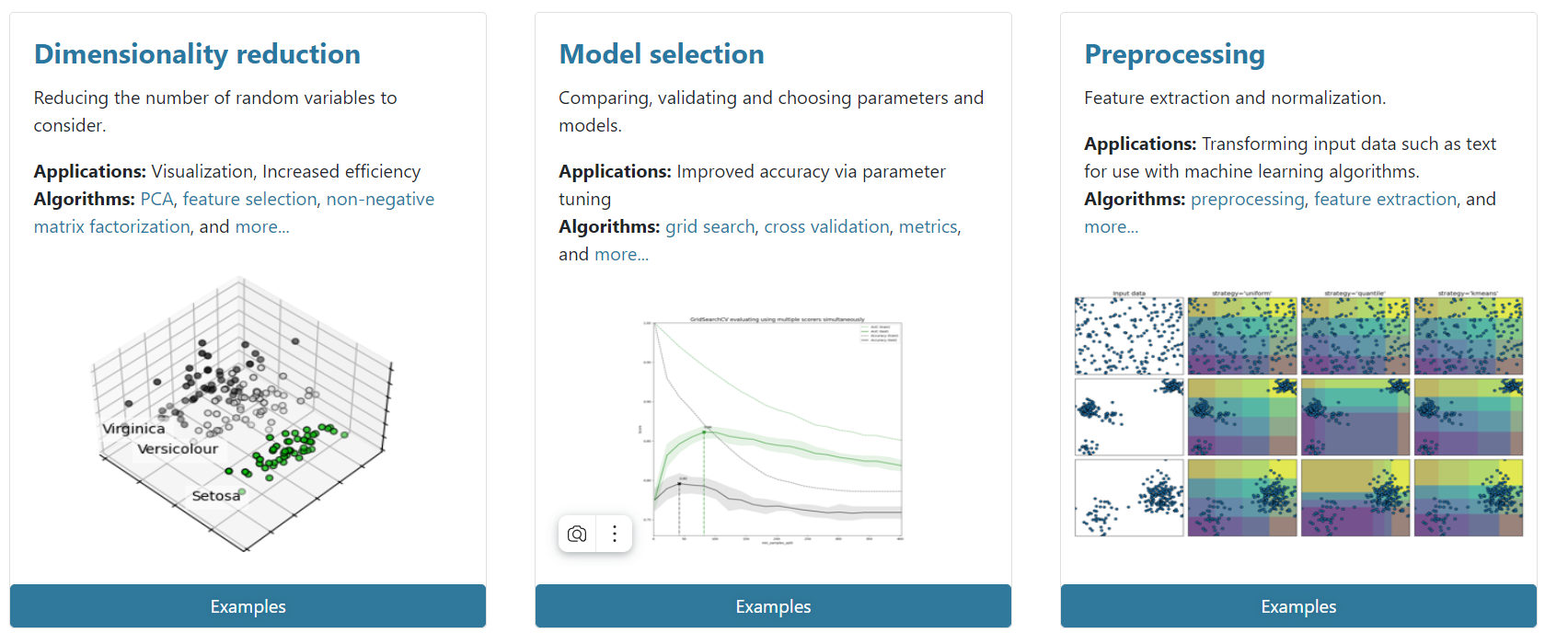Open Dimensionality reduction heading link

[197, 54]
